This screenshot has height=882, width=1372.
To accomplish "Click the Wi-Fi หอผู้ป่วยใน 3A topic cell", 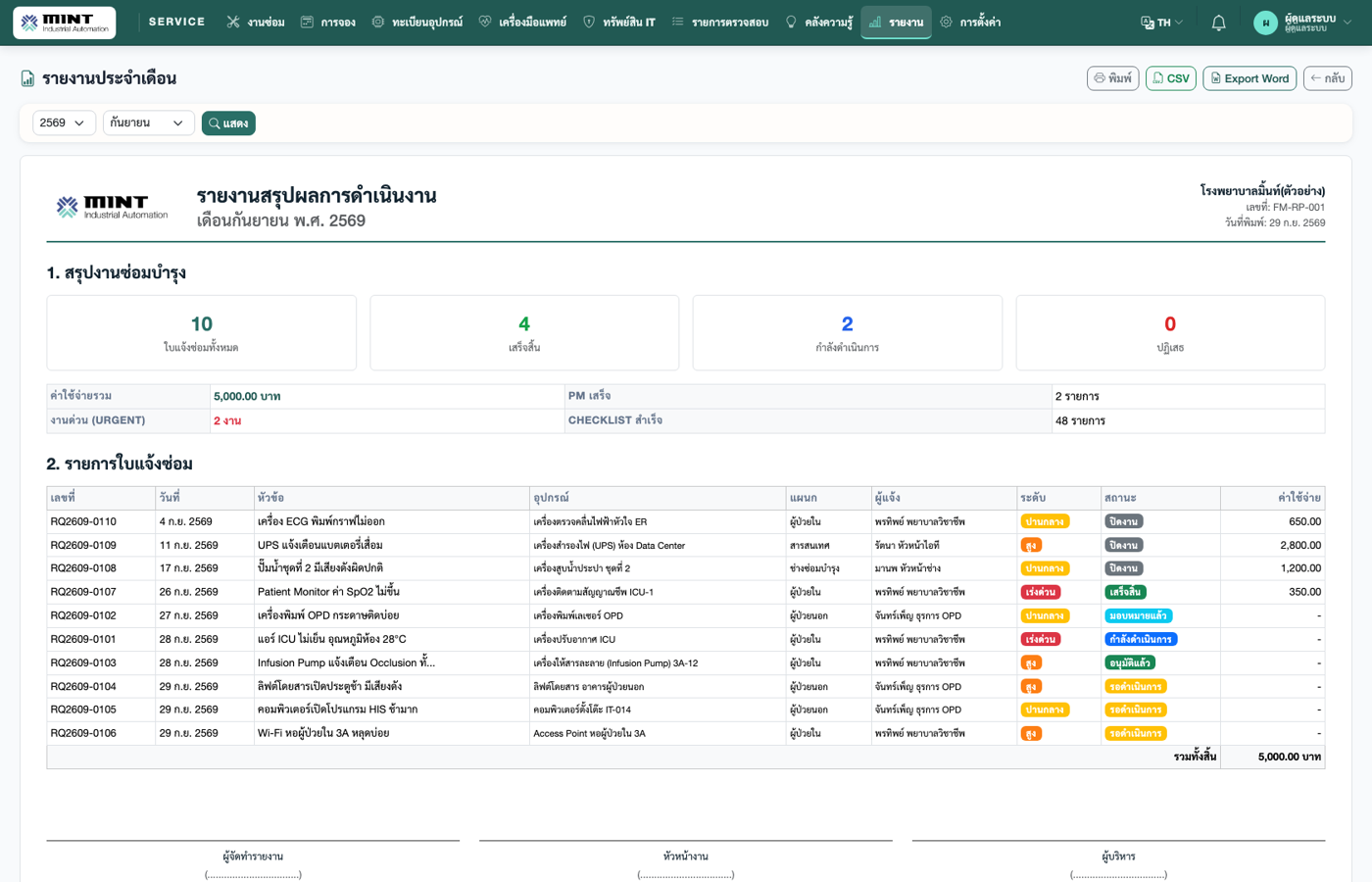I will click(391, 733).
